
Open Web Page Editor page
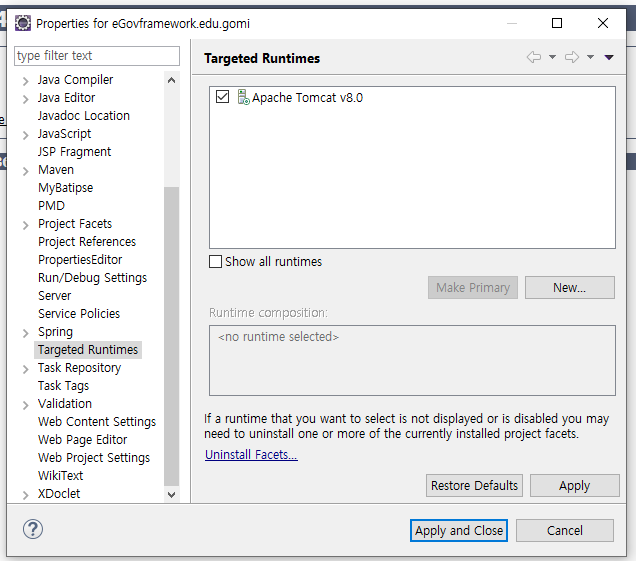(82, 440)
